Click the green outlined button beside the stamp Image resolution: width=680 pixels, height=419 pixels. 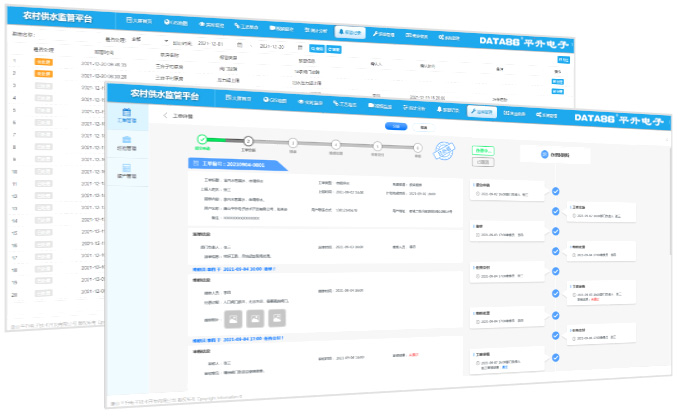483,151
